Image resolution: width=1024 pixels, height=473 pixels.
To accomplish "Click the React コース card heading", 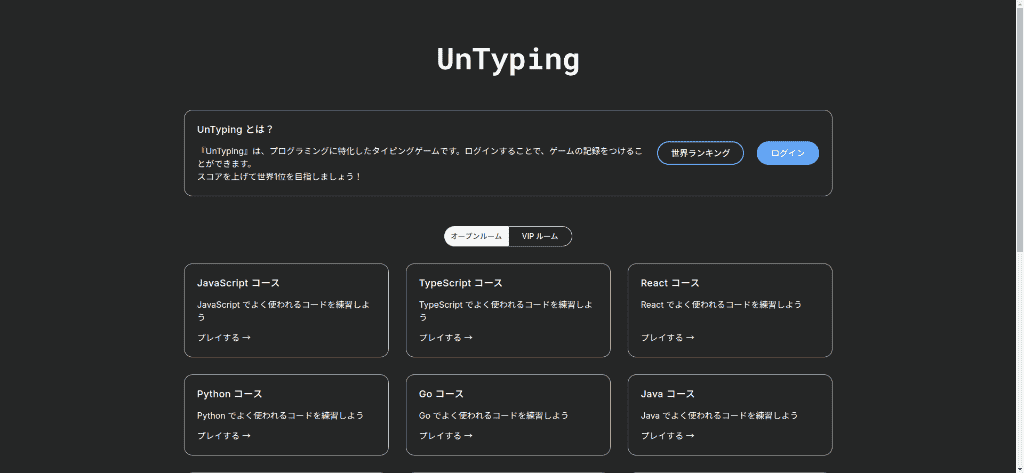I will pos(670,283).
